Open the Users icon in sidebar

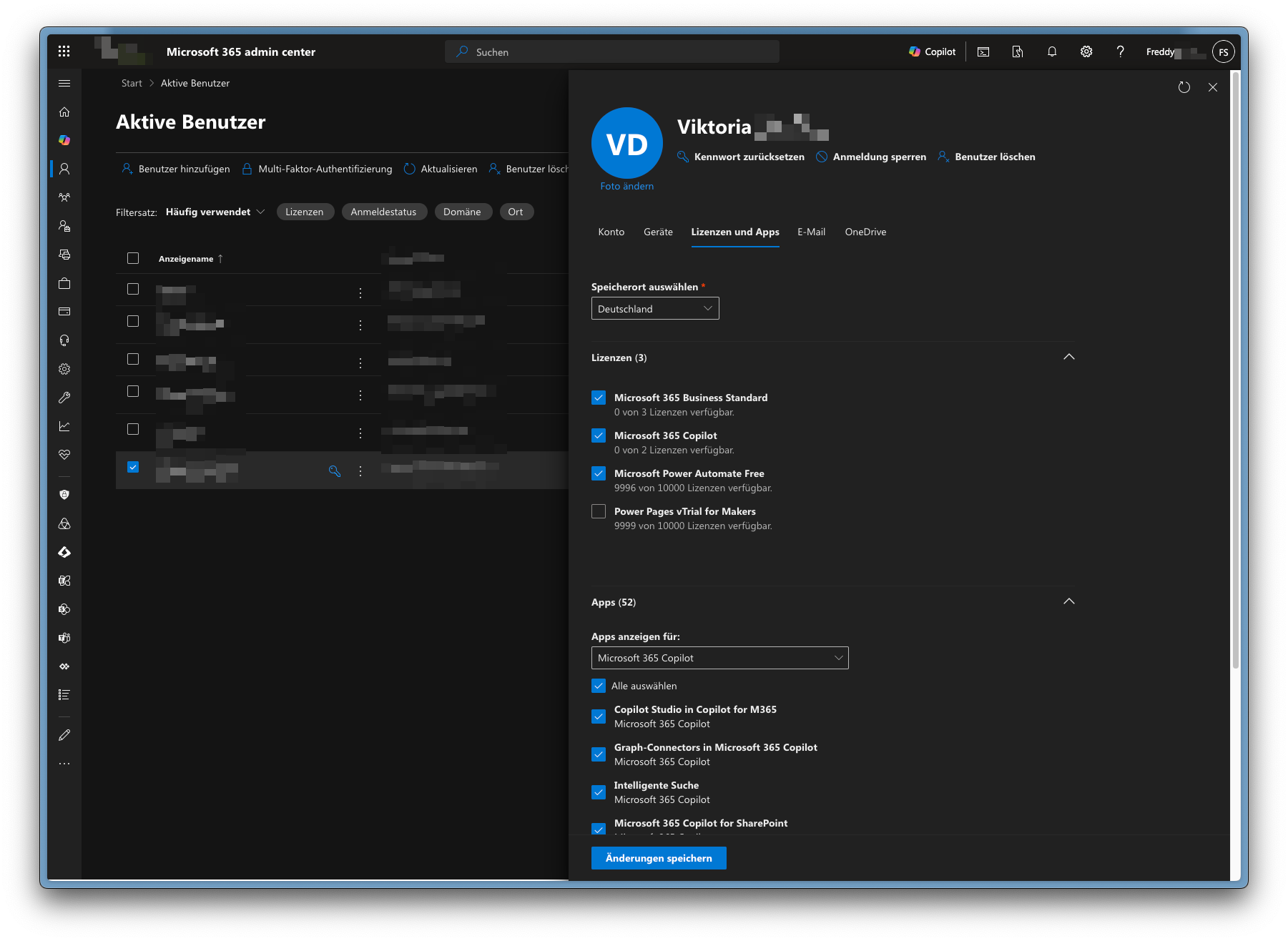(x=64, y=169)
